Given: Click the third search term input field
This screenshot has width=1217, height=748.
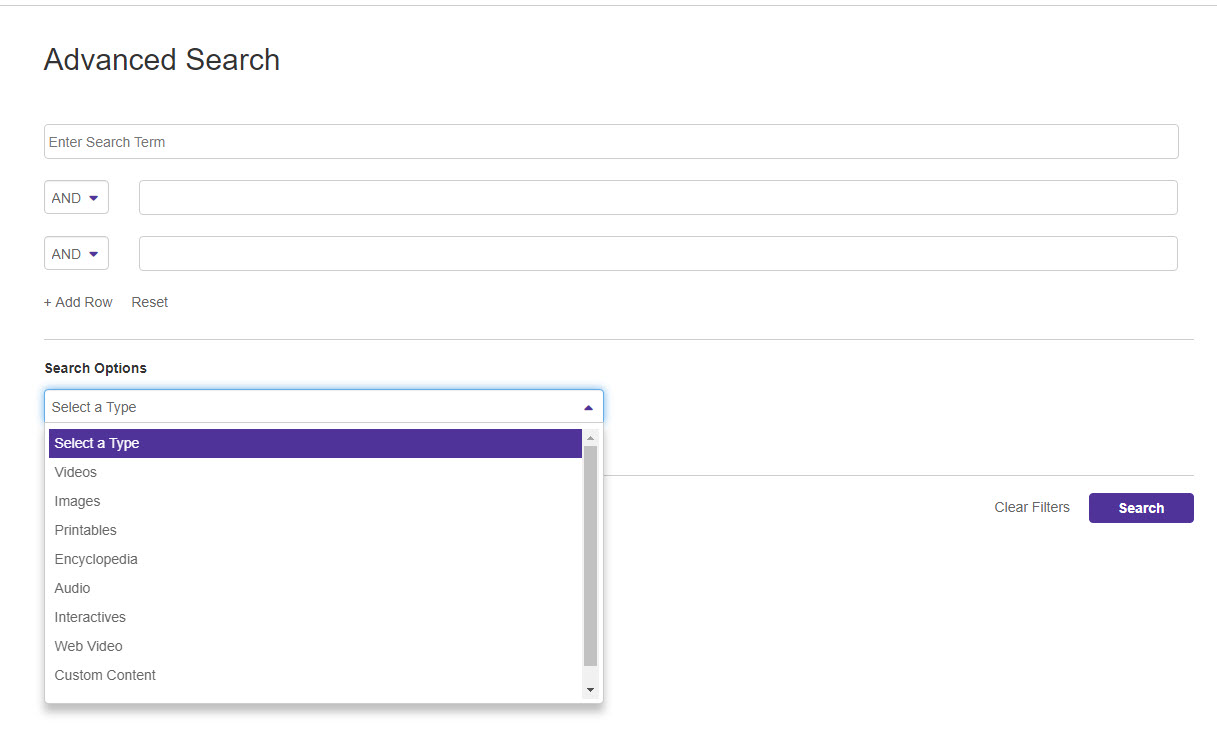Looking at the screenshot, I should point(657,254).
